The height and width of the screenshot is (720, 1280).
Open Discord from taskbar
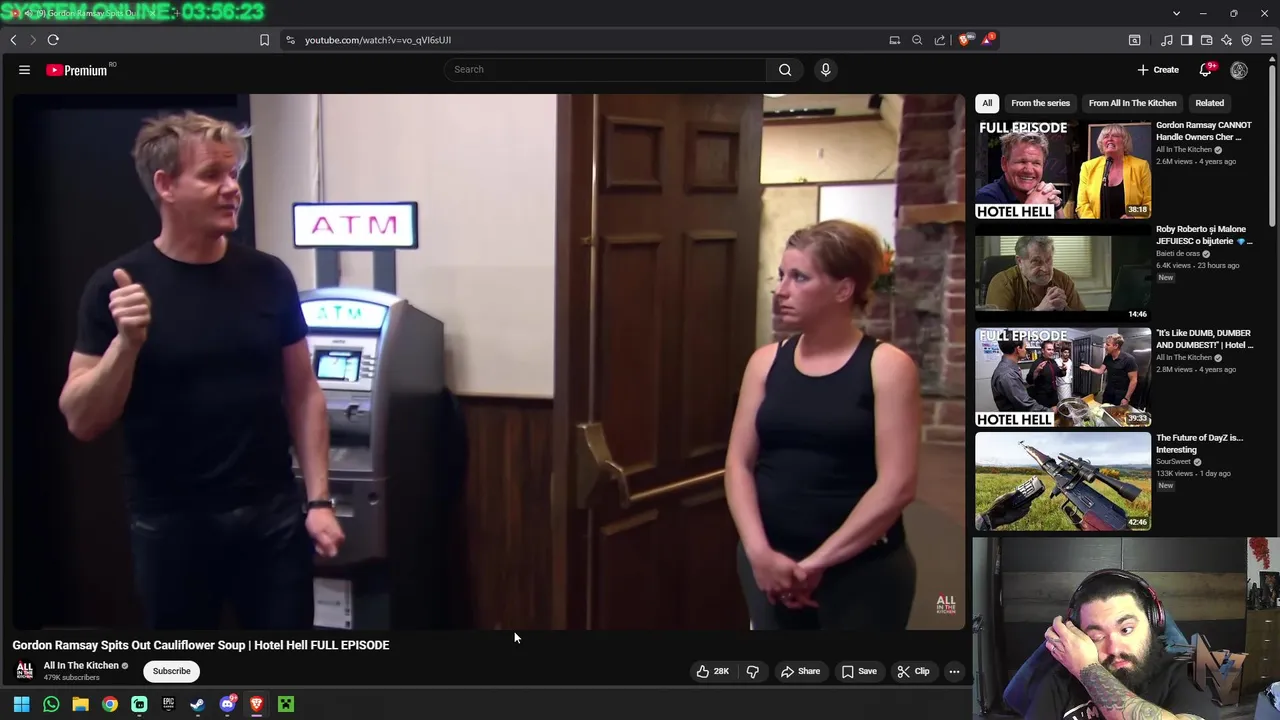pos(227,704)
